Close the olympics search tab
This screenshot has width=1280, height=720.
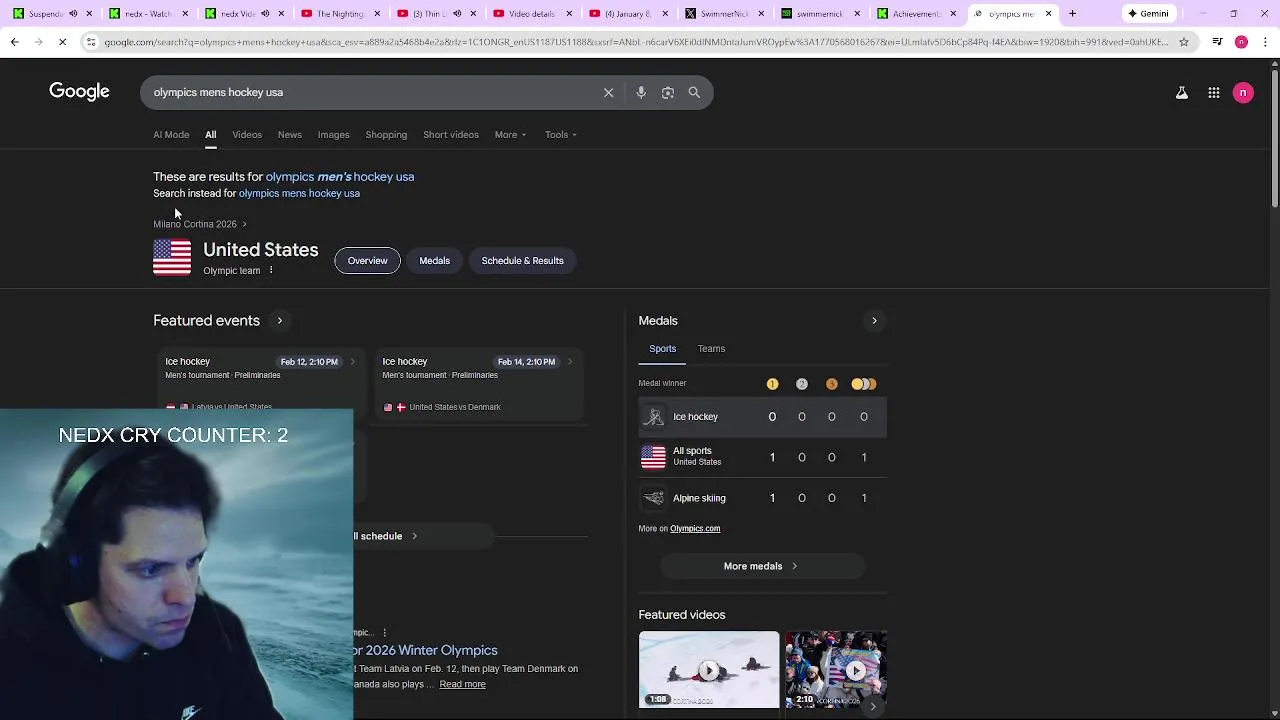coord(1048,14)
